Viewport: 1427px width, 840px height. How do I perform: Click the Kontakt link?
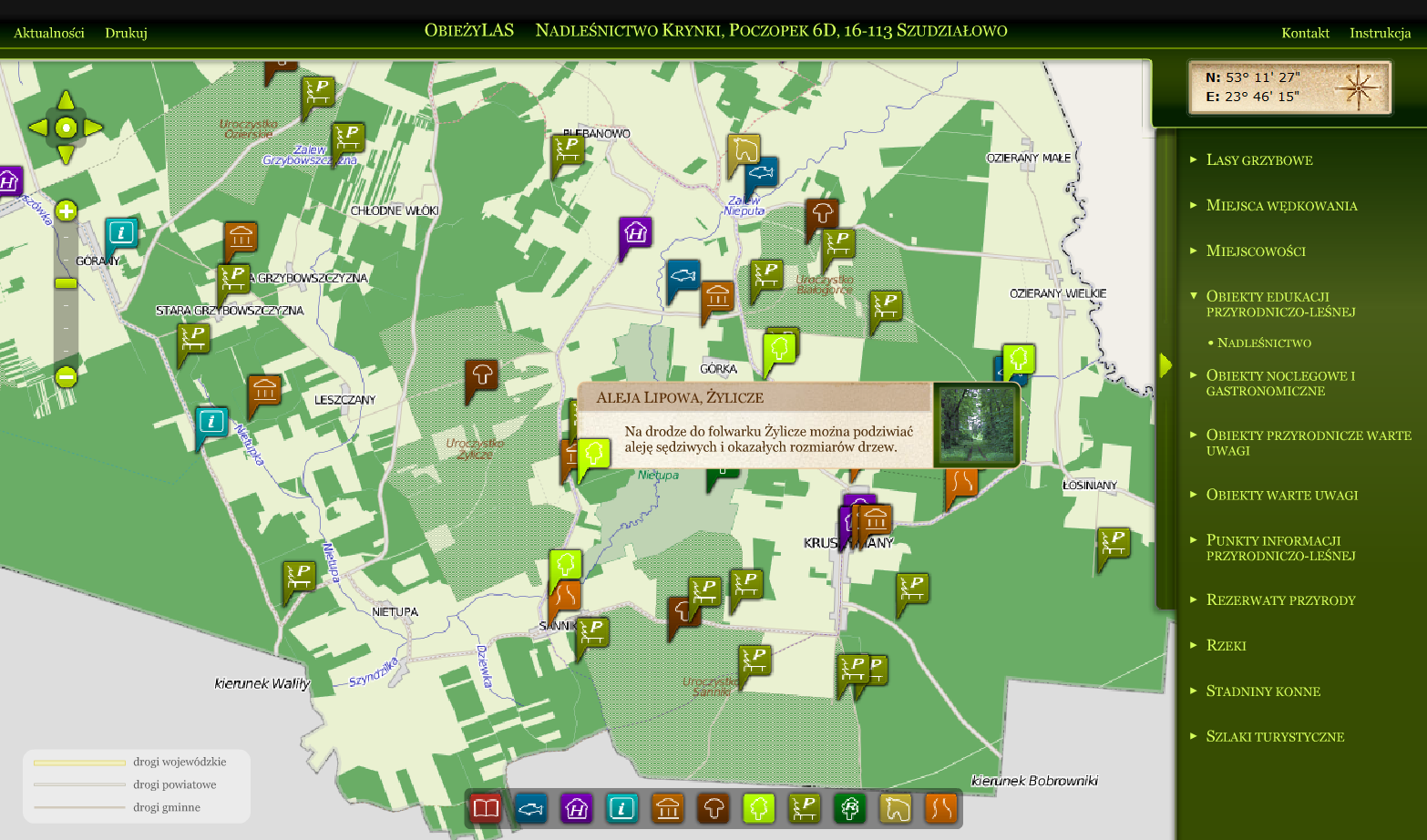pos(1305,33)
